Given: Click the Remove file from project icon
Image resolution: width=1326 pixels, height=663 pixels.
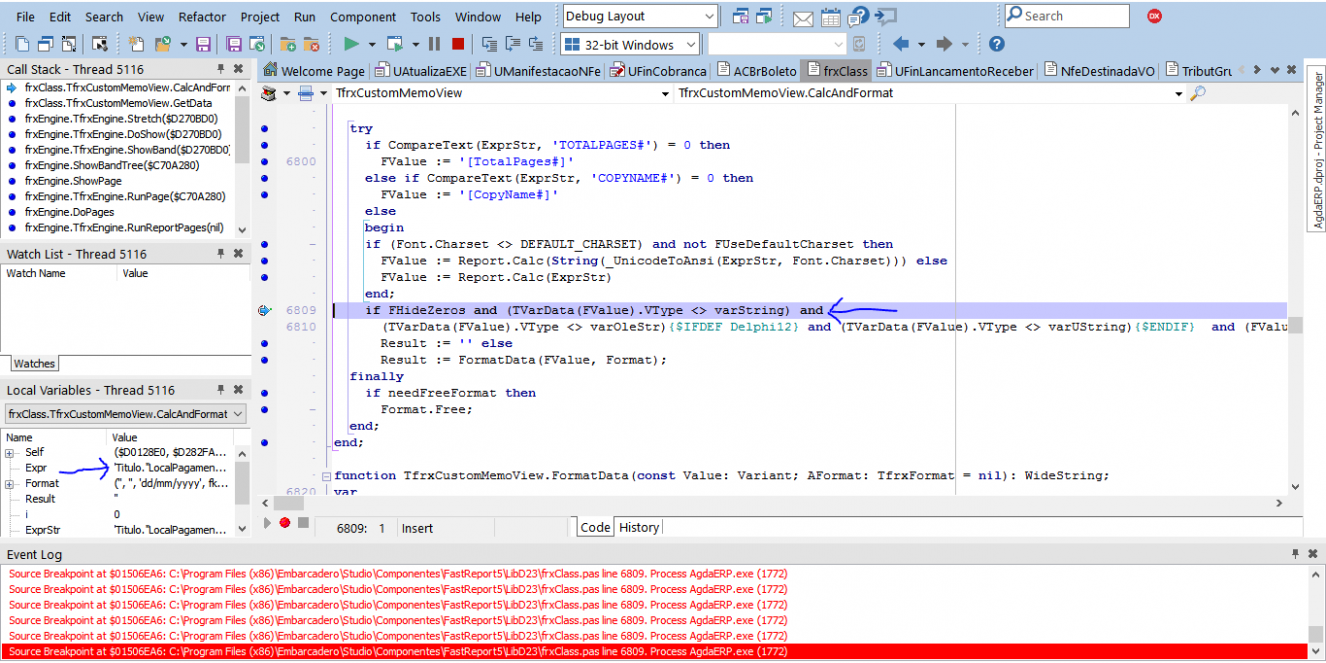Looking at the screenshot, I should [x=312, y=44].
